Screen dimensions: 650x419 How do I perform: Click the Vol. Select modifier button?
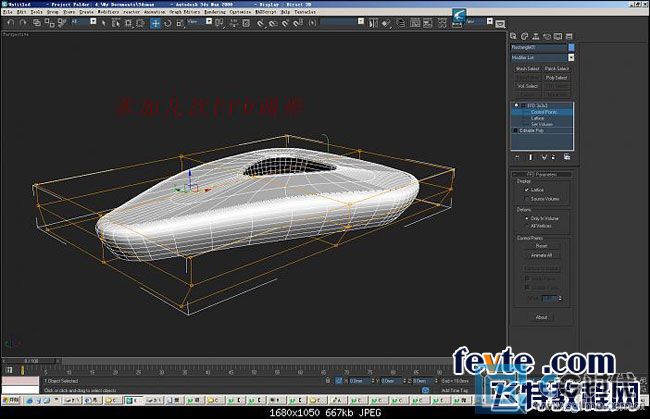527,86
